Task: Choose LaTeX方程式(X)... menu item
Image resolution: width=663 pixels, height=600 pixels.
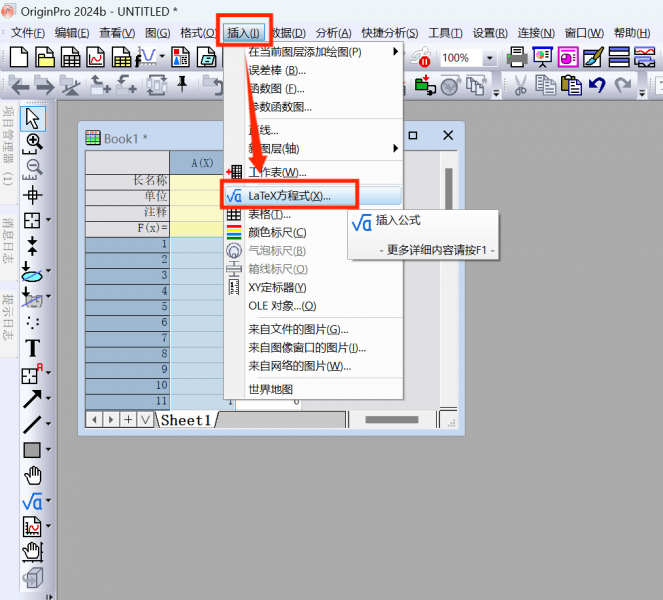Action: [313, 196]
